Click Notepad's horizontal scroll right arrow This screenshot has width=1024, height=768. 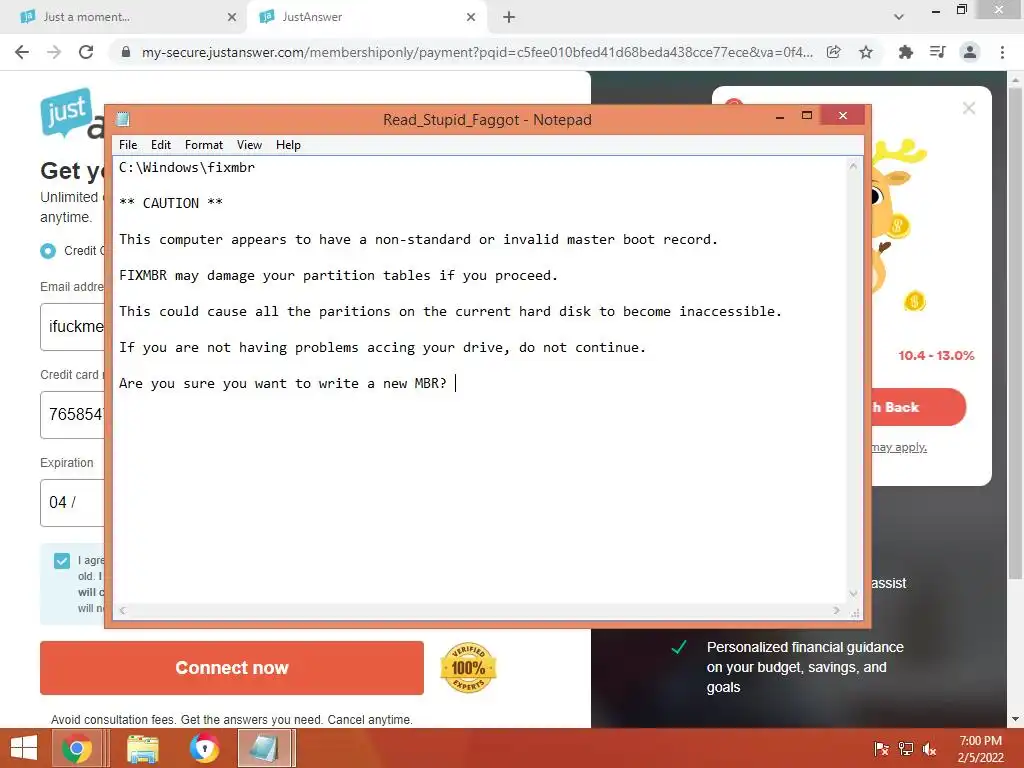837,611
